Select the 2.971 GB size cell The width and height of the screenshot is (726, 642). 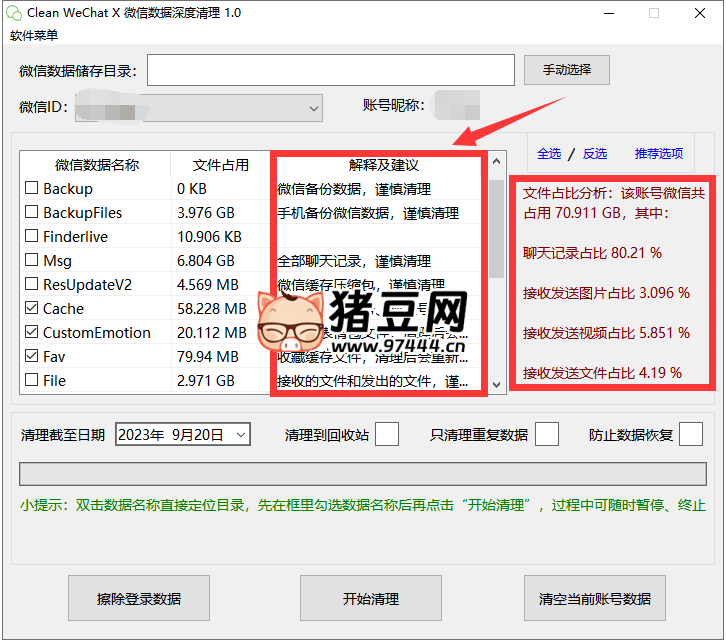[x=206, y=380]
